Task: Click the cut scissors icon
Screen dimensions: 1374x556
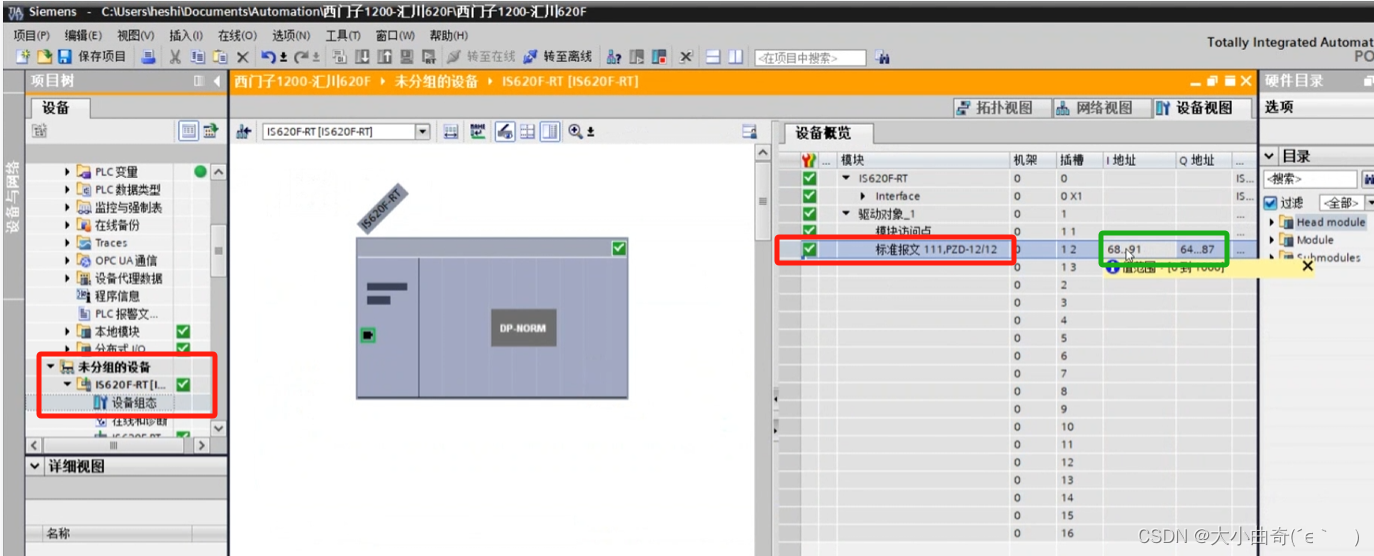Action: tap(176, 57)
